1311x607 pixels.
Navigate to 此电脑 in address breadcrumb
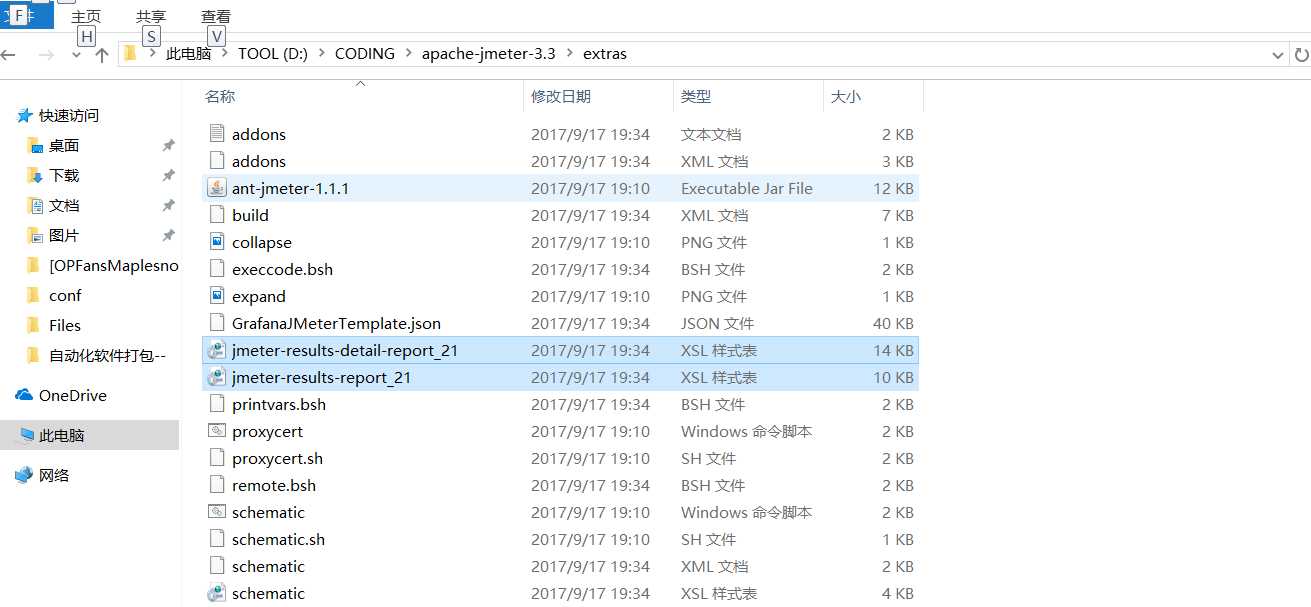pos(188,54)
